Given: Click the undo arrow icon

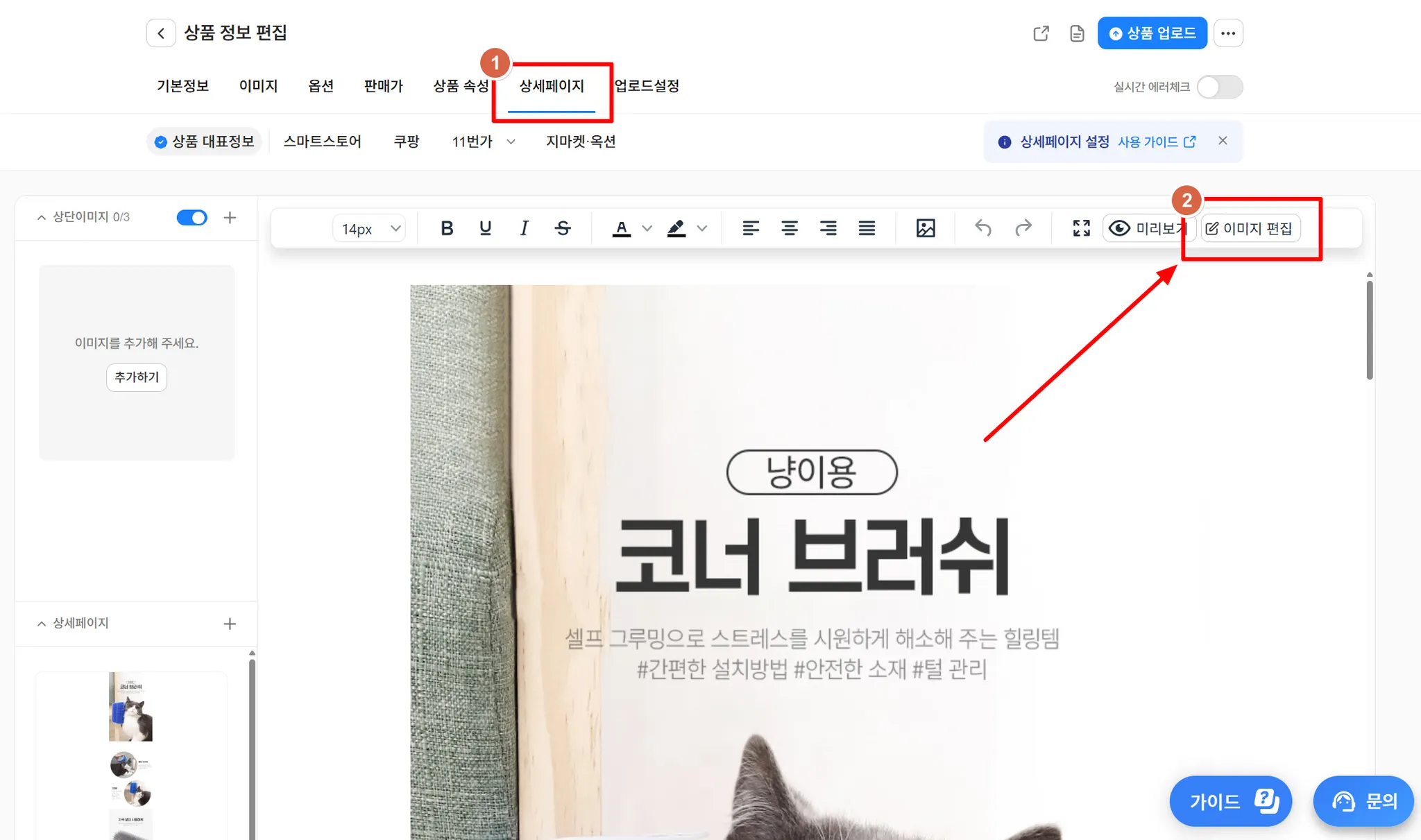Looking at the screenshot, I should tap(982, 228).
